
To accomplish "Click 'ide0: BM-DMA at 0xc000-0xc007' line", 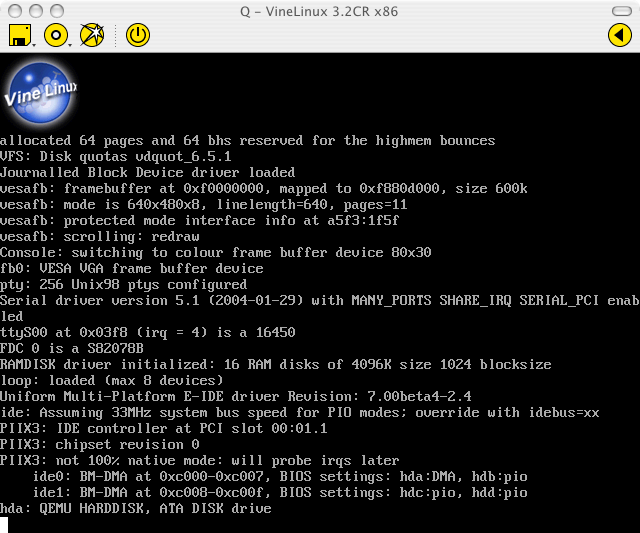I will (280, 476).
